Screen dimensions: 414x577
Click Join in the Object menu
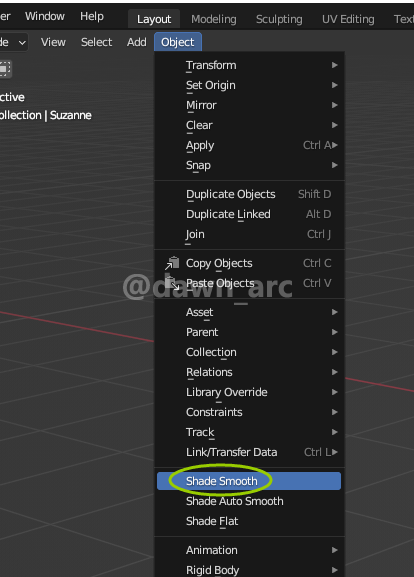(249, 234)
